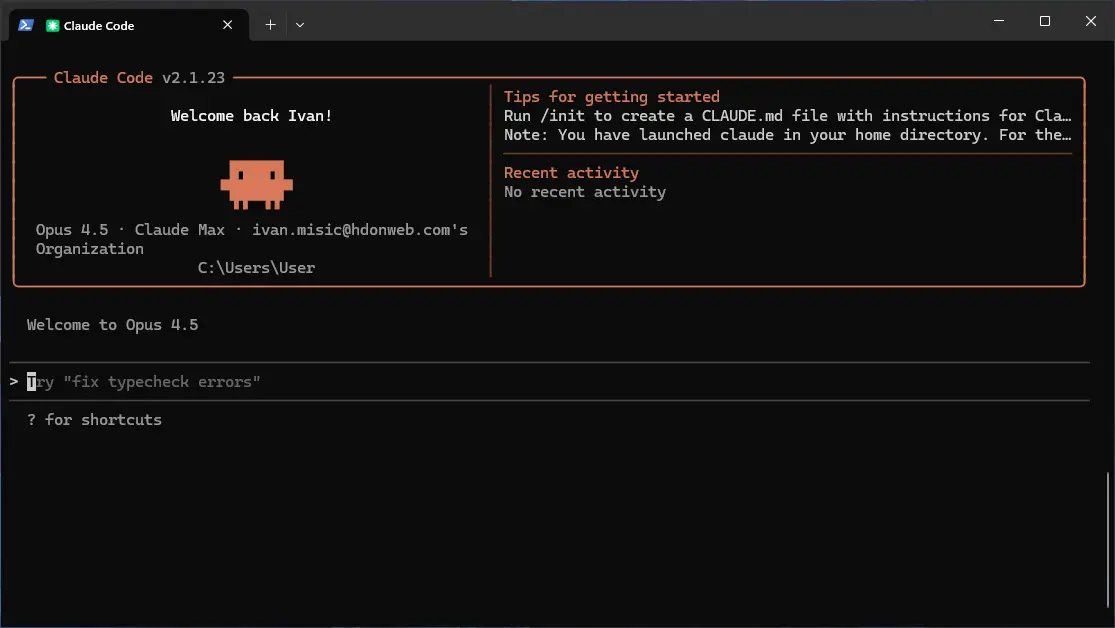This screenshot has width=1115, height=628.
Task: Open the tab selection dropdown chevron
Action: pos(299,25)
